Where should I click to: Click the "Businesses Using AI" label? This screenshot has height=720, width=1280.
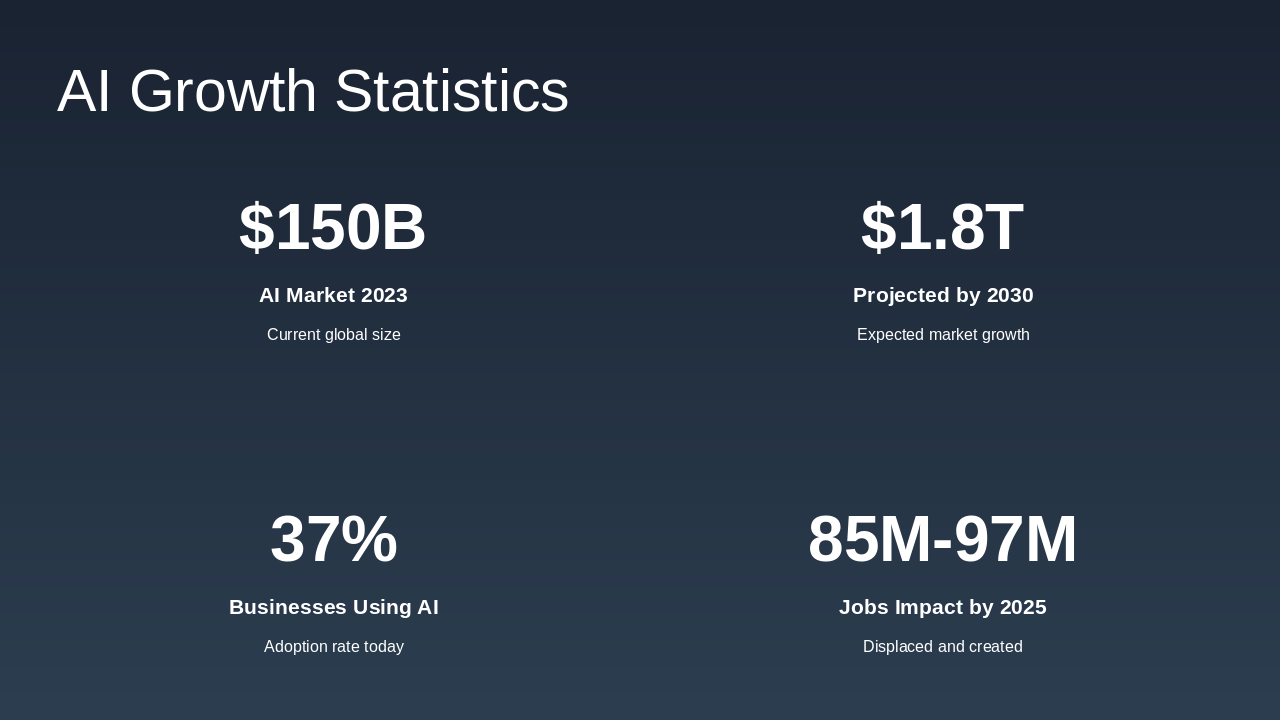333,607
